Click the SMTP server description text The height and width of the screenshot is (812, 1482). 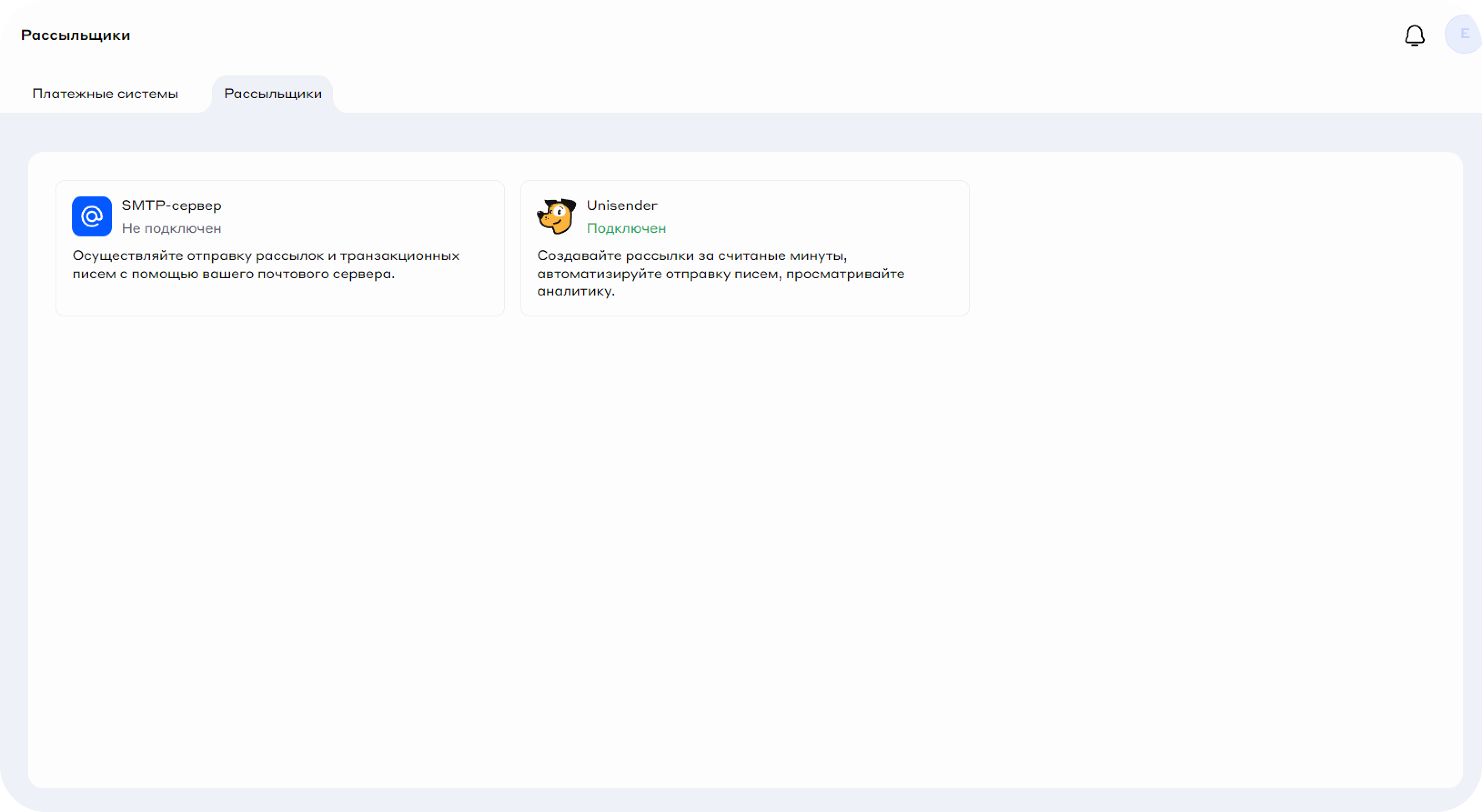266,265
